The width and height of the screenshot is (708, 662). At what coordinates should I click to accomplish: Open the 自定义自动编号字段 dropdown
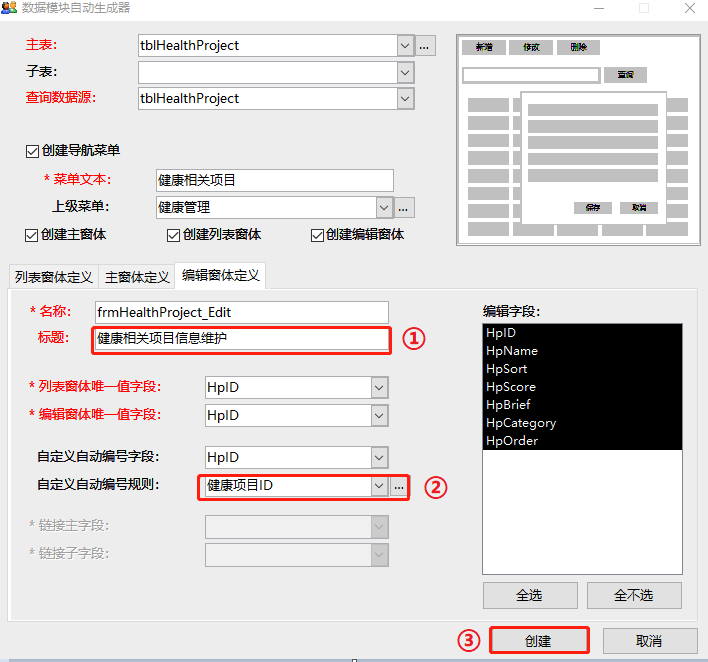tap(379, 457)
